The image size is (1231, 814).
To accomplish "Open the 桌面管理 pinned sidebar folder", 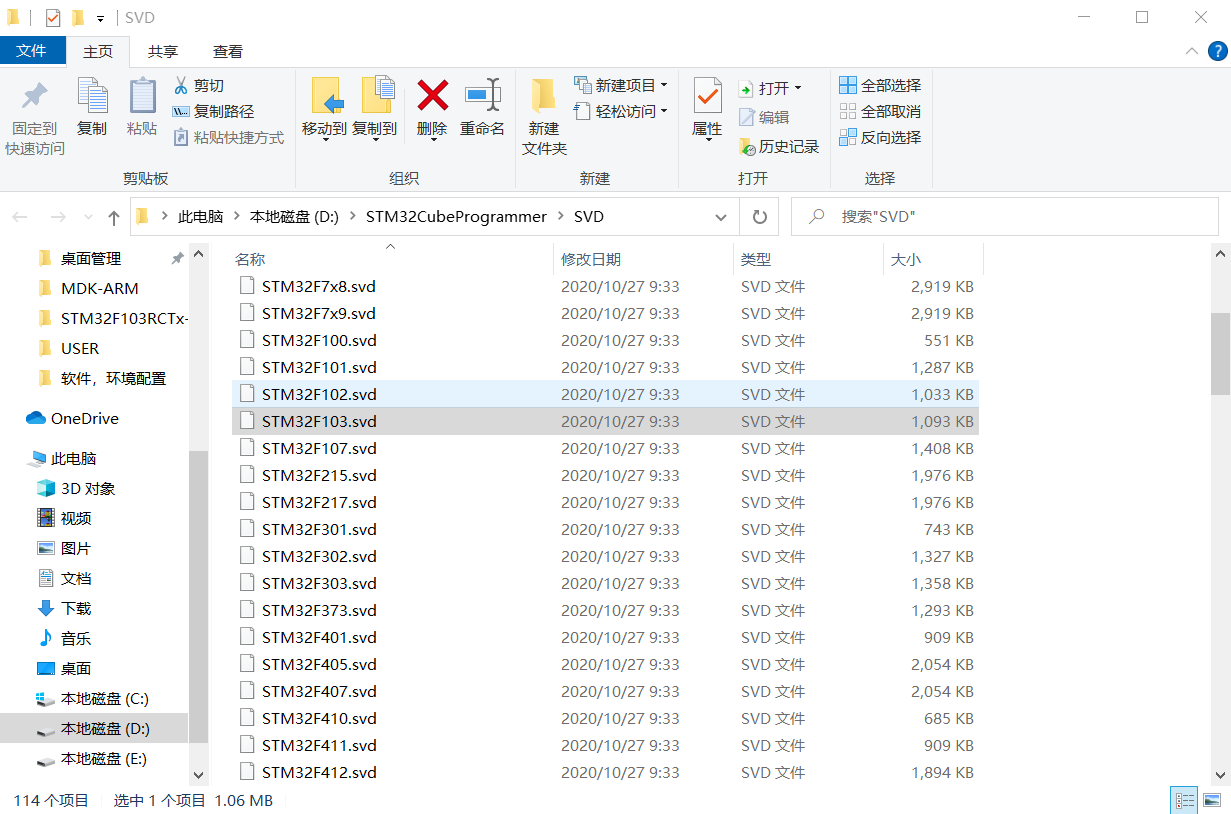I will click(x=90, y=258).
